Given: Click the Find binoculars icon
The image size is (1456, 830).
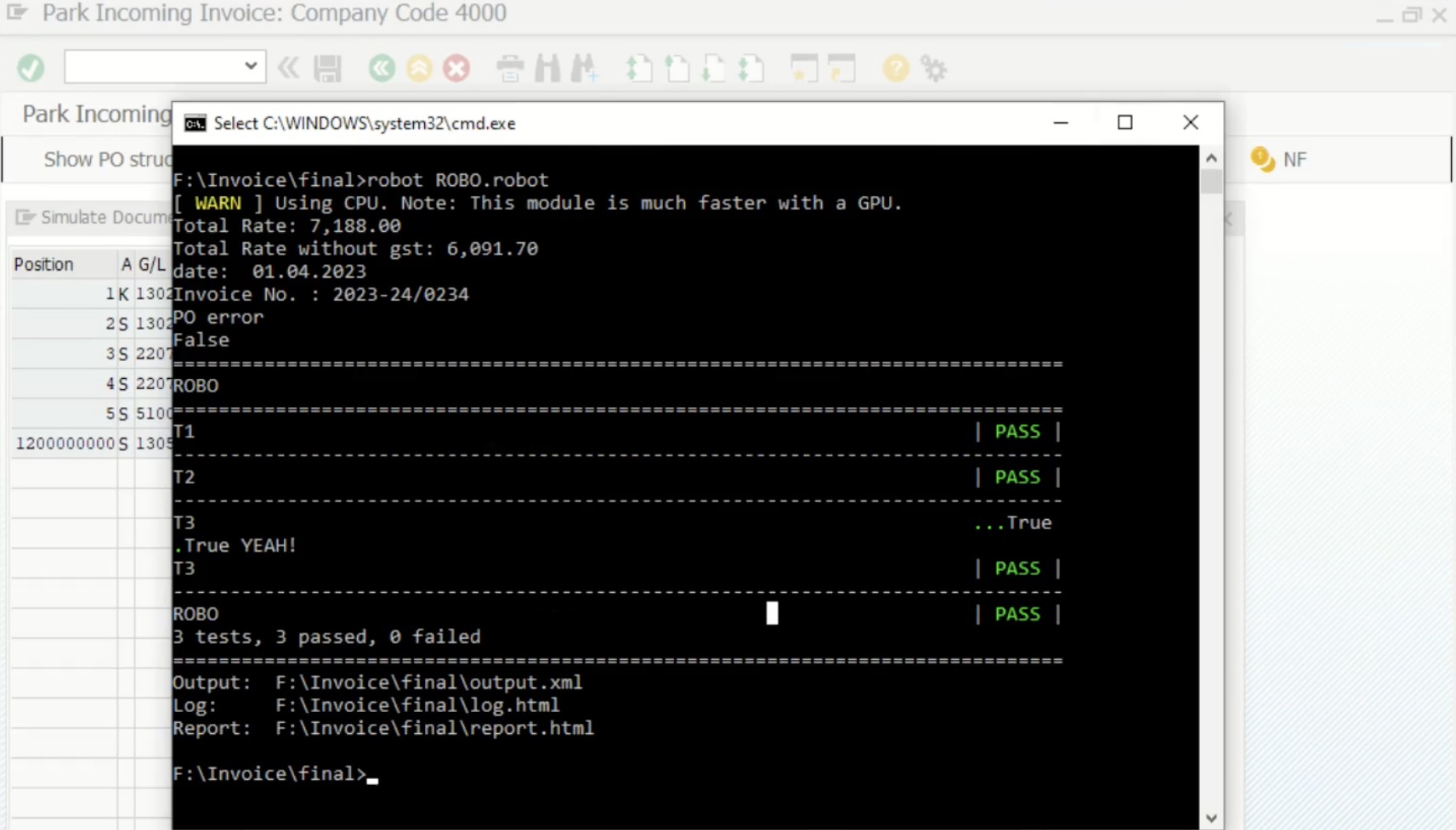Looking at the screenshot, I should pyautogui.click(x=547, y=68).
